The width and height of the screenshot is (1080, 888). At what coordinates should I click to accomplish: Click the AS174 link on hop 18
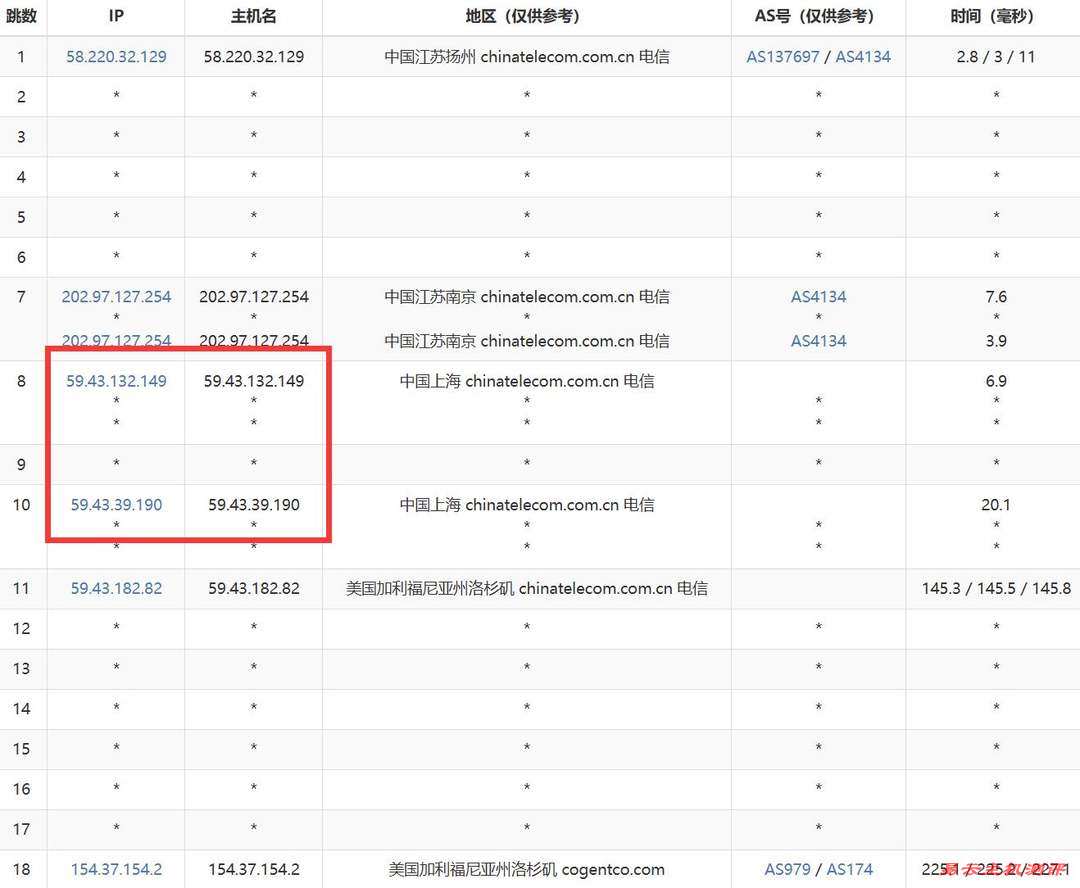point(849,869)
